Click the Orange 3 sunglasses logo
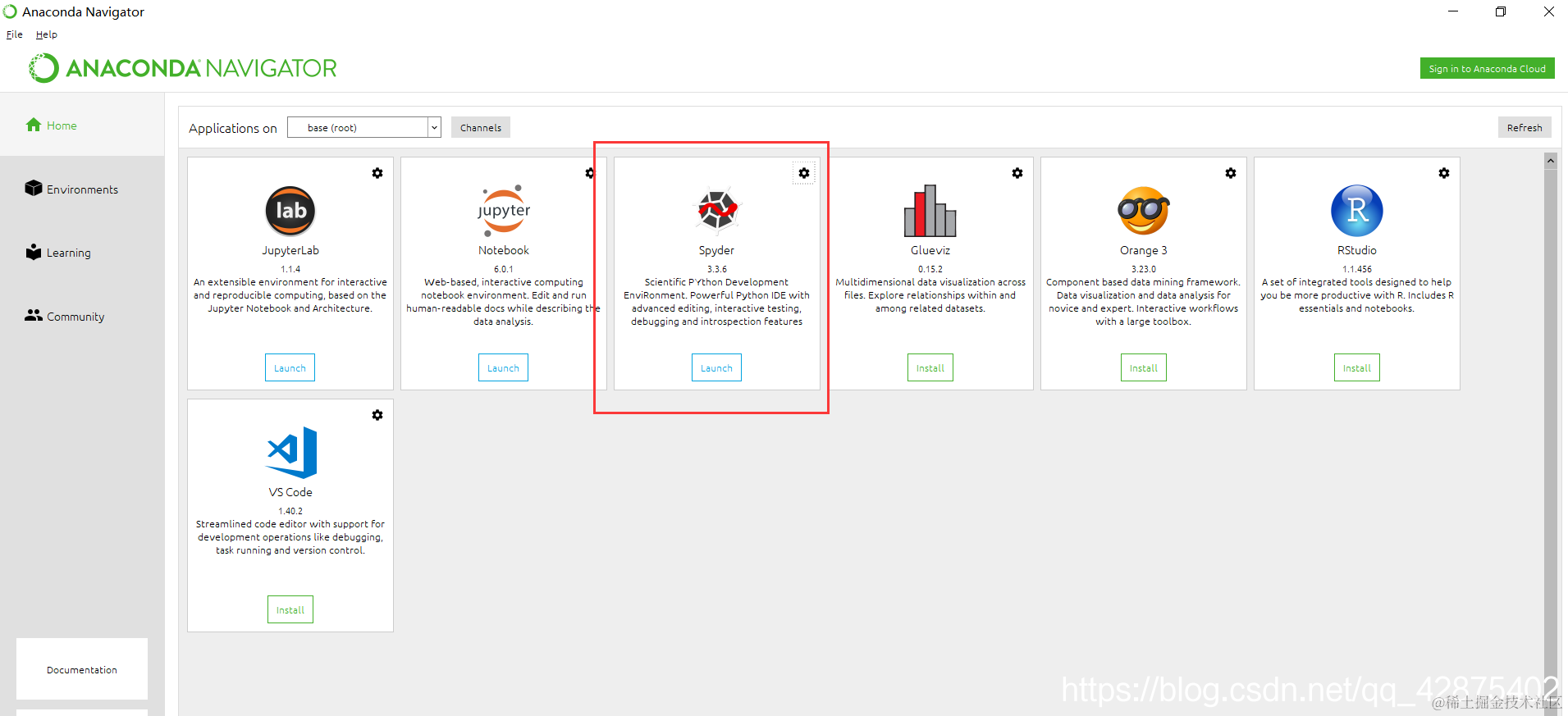Screen dimensions: 1568x716 point(1144,211)
